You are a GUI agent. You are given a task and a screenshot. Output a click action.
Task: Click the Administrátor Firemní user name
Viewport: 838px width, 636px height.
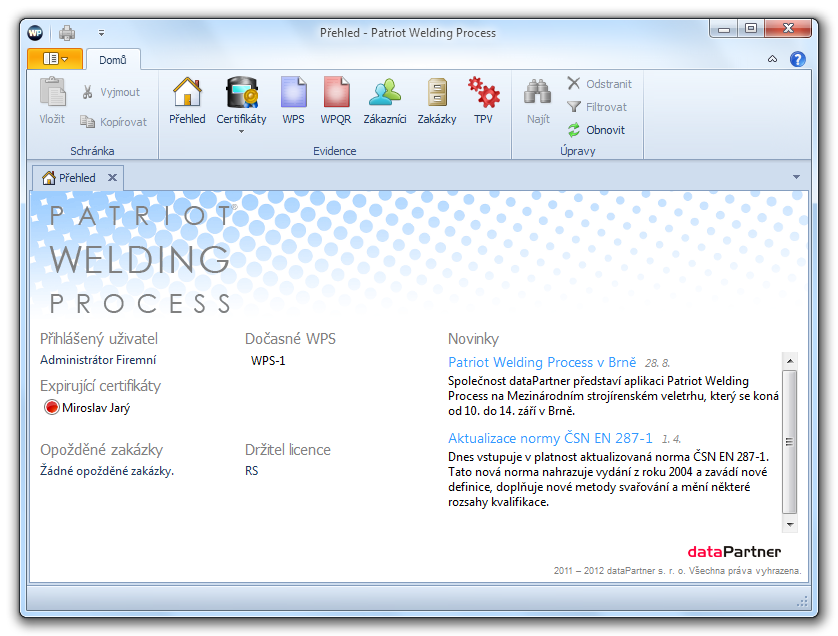[x=98, y=360]
